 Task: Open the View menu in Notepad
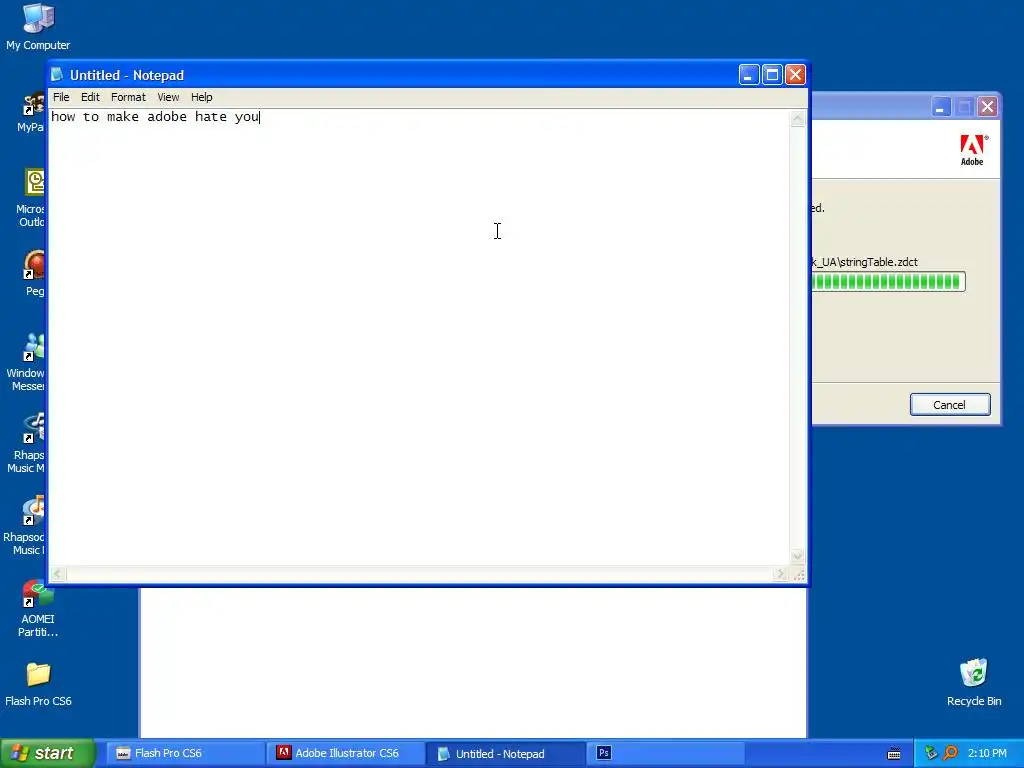tap(168, 97)
